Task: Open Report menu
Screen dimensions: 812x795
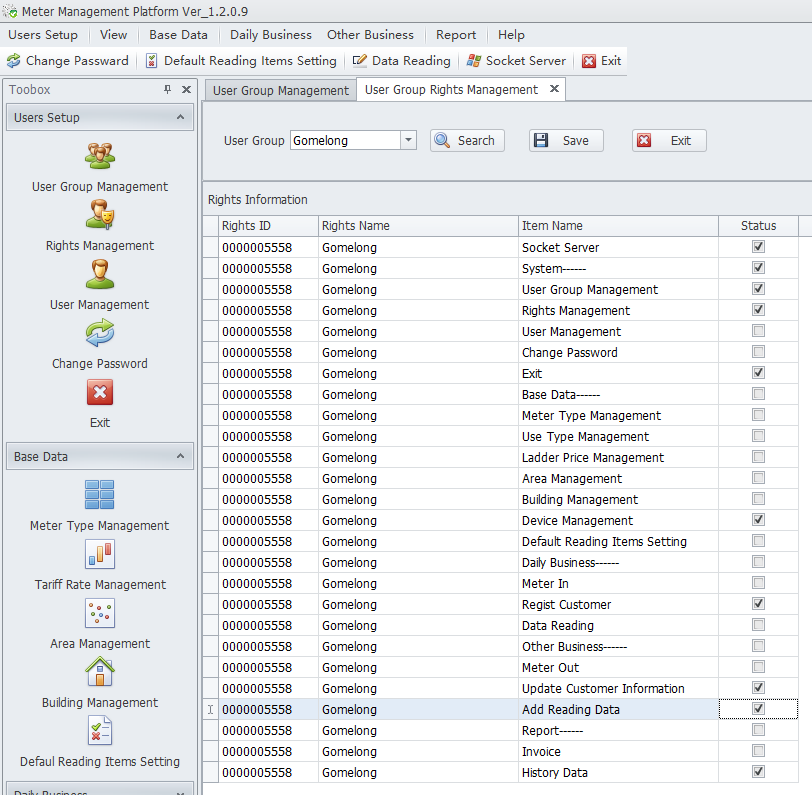Action: (x=456, y=35)
